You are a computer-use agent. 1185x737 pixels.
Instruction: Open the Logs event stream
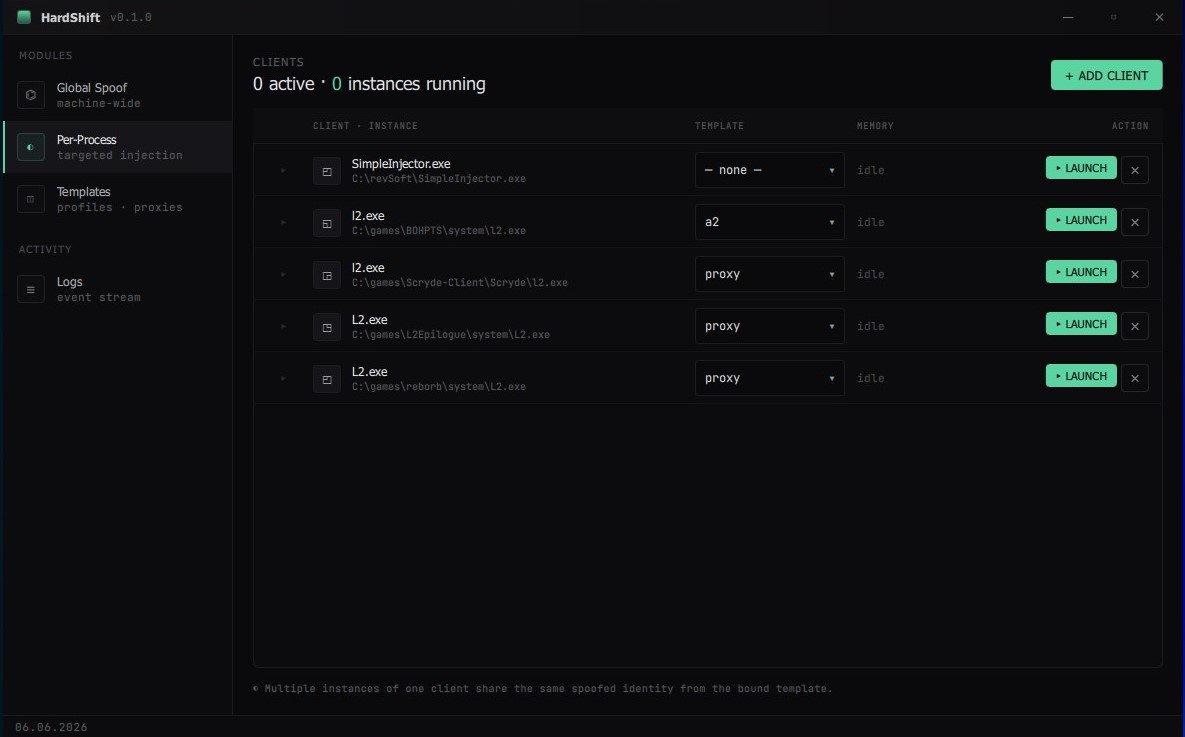coord(117,289)
